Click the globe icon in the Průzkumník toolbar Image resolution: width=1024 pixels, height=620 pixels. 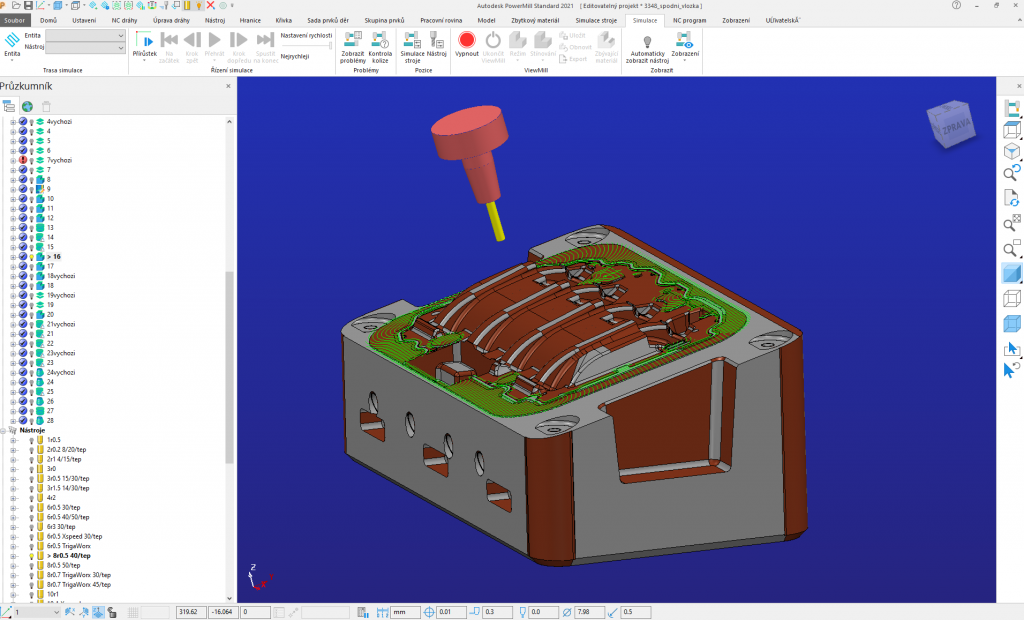coord(27,106)
